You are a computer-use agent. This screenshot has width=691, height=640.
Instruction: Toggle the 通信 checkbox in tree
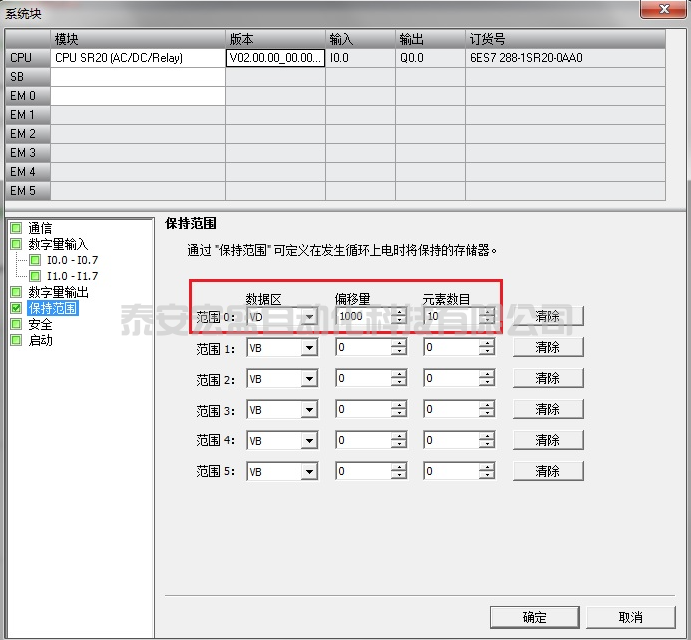click(x=16, y=228)
